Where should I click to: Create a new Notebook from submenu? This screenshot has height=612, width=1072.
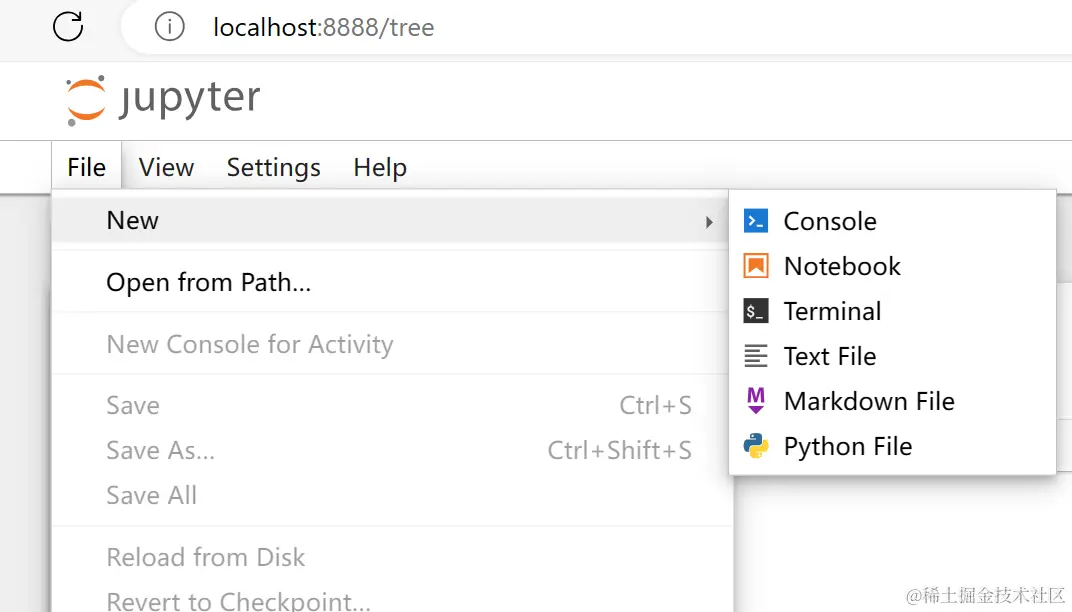coord(842,266)
